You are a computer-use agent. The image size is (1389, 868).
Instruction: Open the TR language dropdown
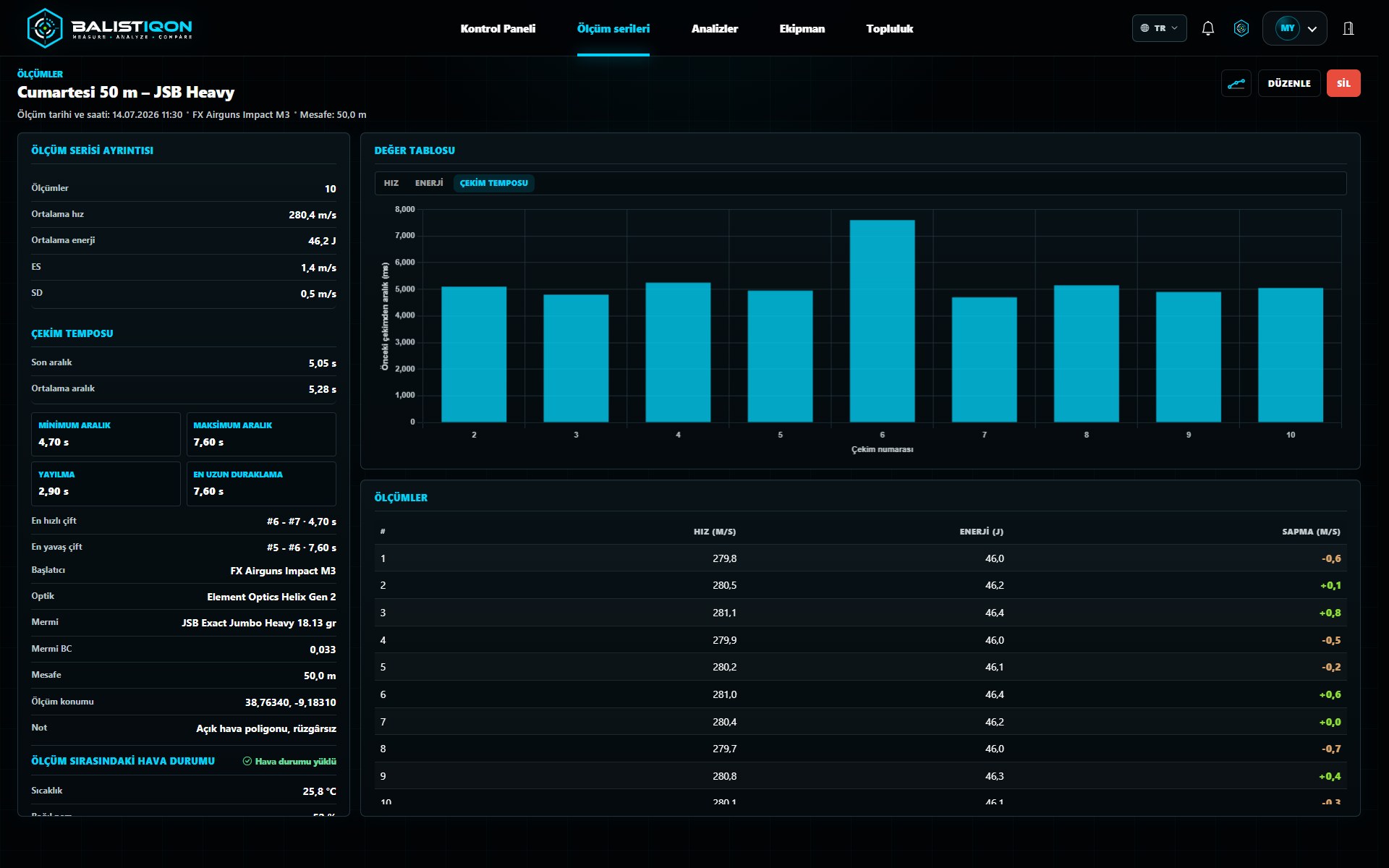pos(1159,28)
